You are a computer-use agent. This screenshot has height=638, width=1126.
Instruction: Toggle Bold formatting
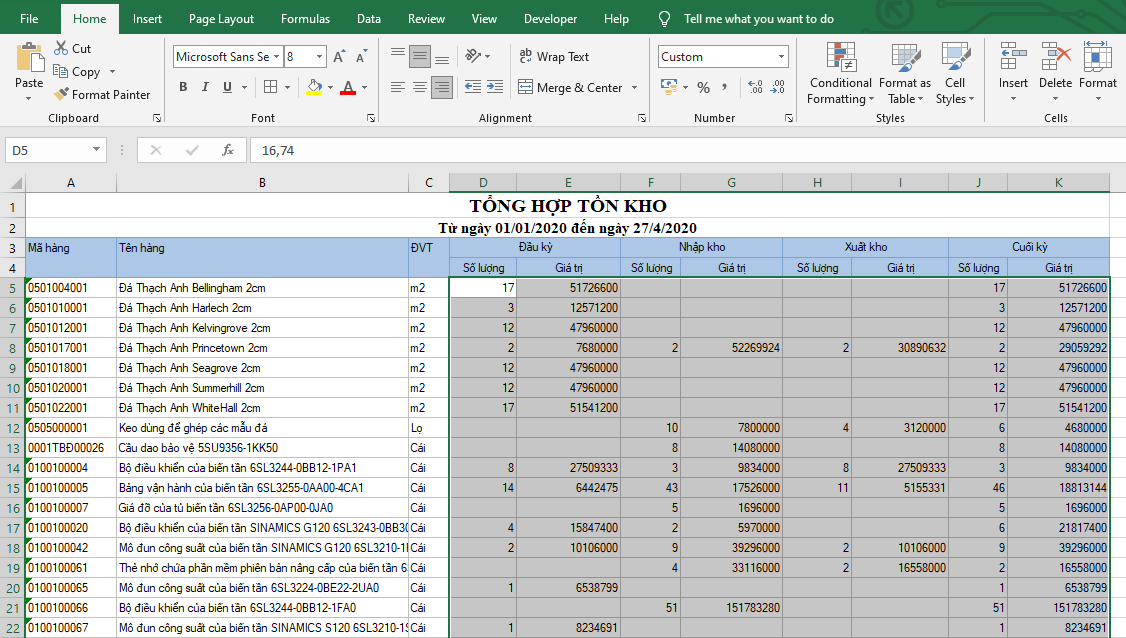coord(183,88)
